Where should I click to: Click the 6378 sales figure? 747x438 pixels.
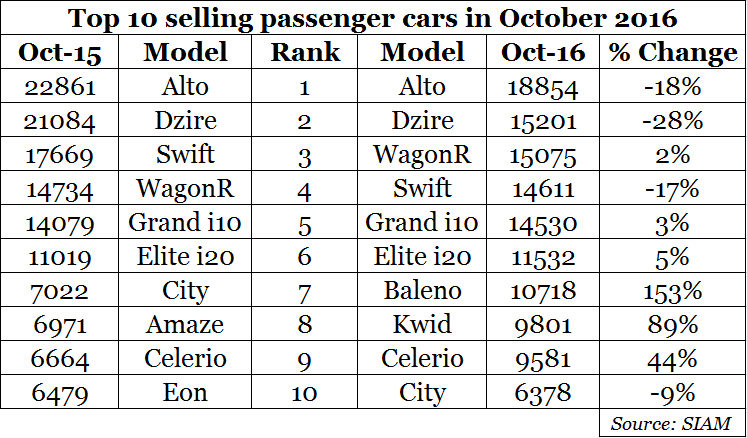click(544, 393)
